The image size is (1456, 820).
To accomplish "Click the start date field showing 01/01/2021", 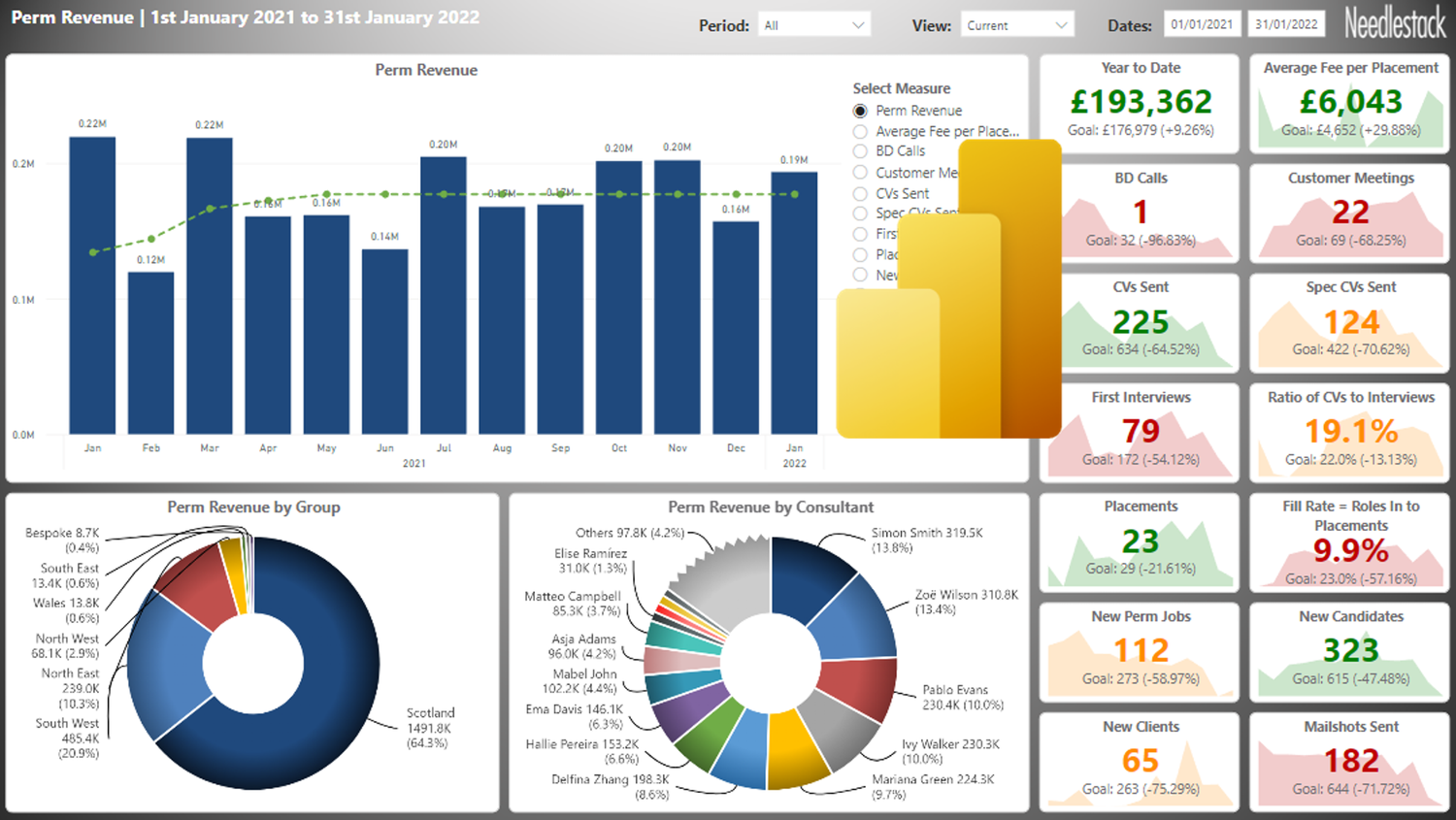I will click(x=1203, y=24).
